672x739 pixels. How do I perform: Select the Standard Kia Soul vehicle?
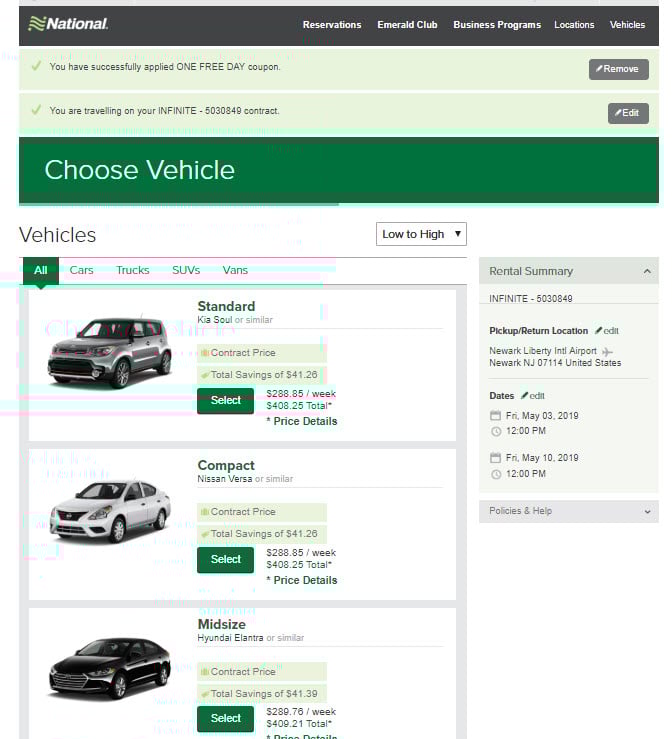(x=225, y=401)
